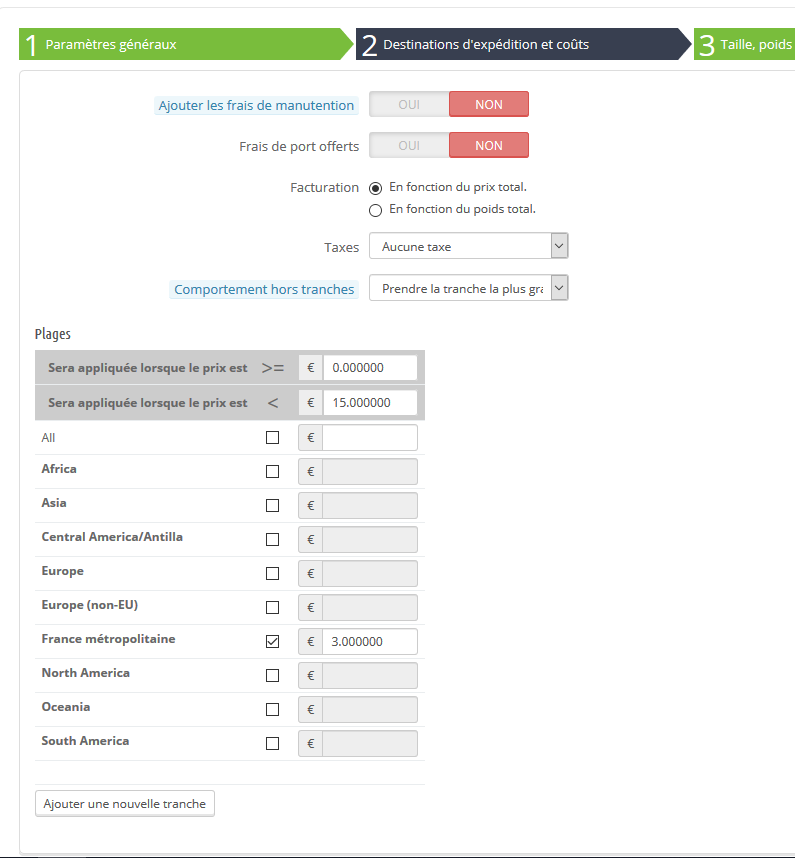
Task: Check the Africa zone checkbox
Action: click(x=272, y=472)
